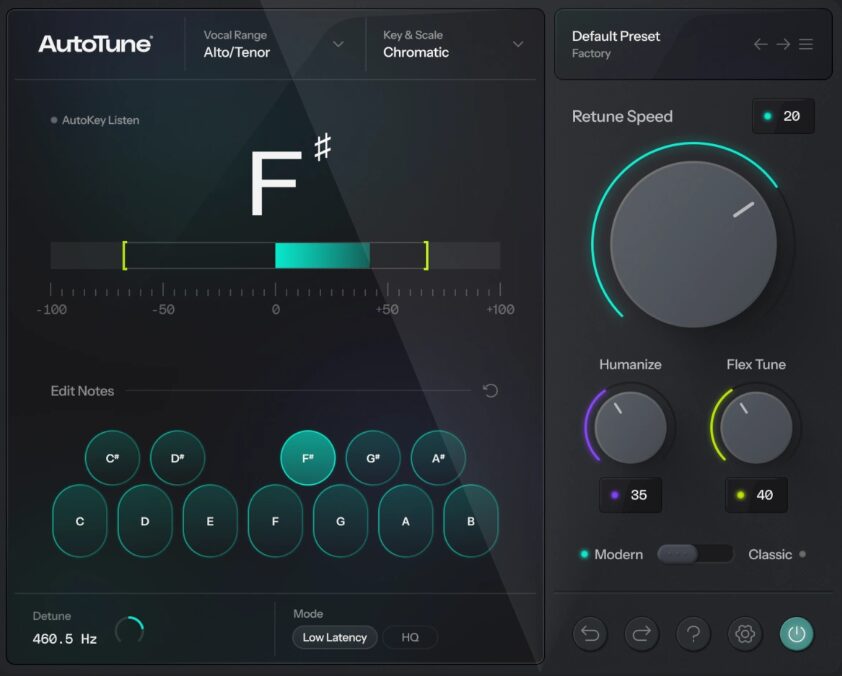
Task: Reset edited notes with the circular arrow icon
Action: coord(490,390)
